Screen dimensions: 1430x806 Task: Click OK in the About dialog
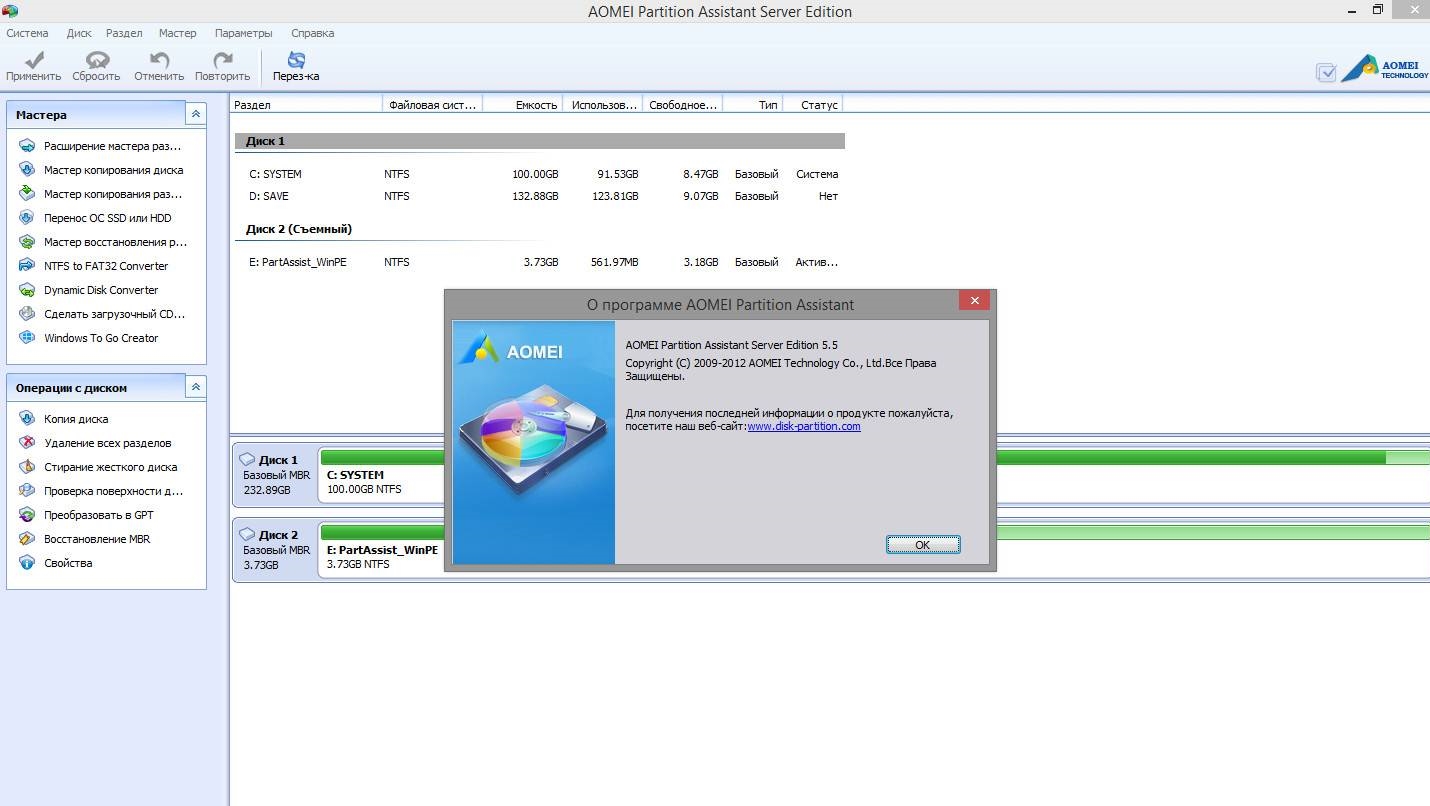pyautogui.click(x=922, y=545)
